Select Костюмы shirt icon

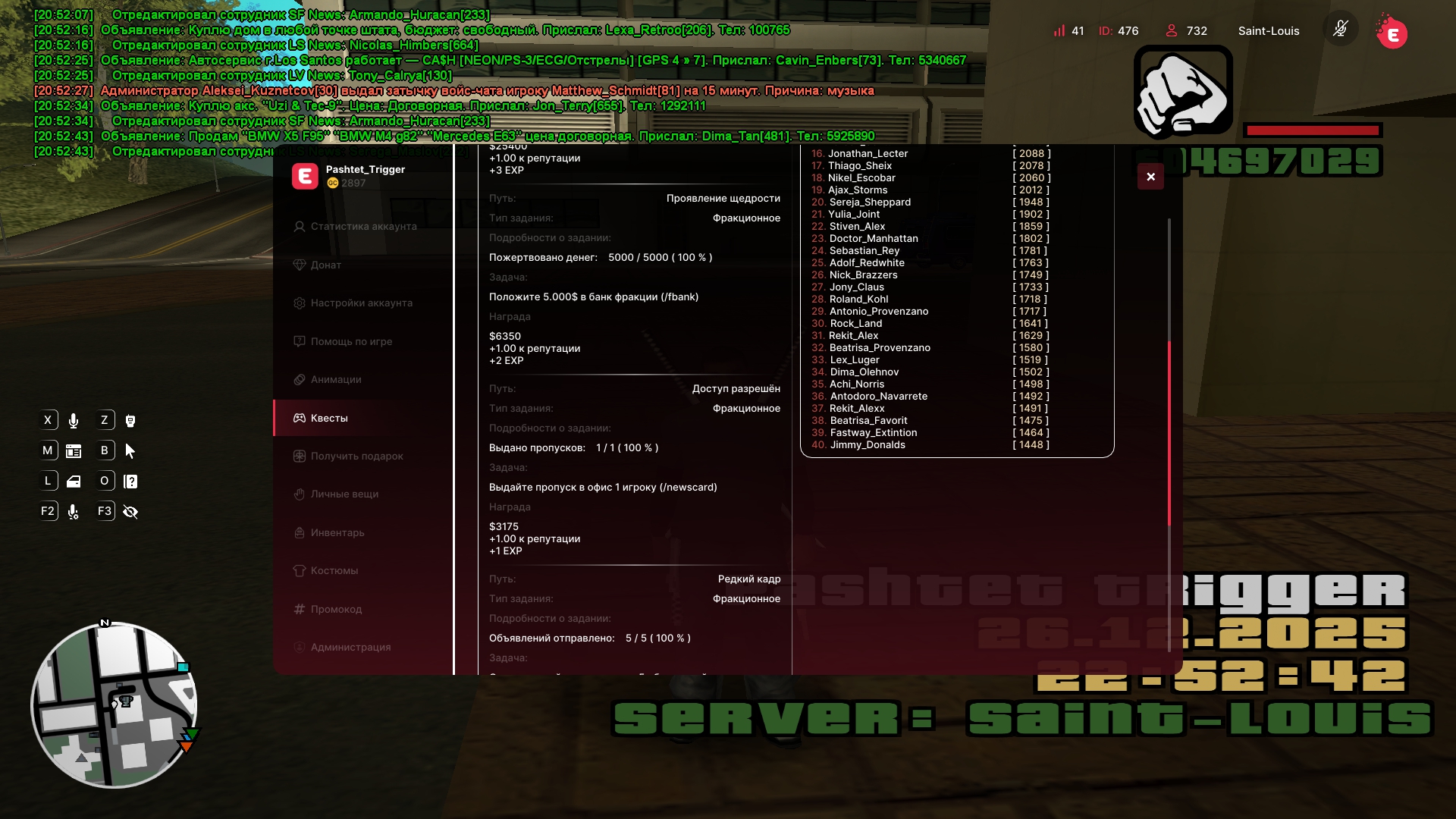(299, 570)
